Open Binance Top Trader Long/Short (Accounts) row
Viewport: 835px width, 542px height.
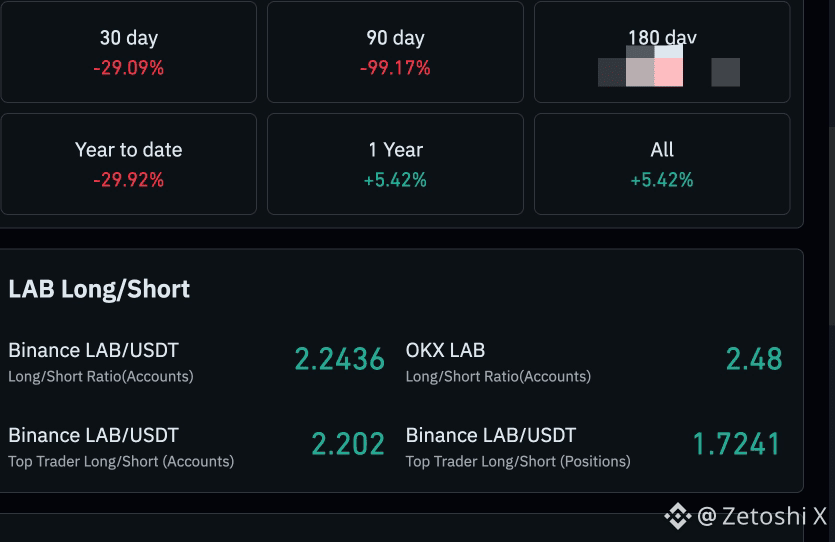(x=197, y=447)
